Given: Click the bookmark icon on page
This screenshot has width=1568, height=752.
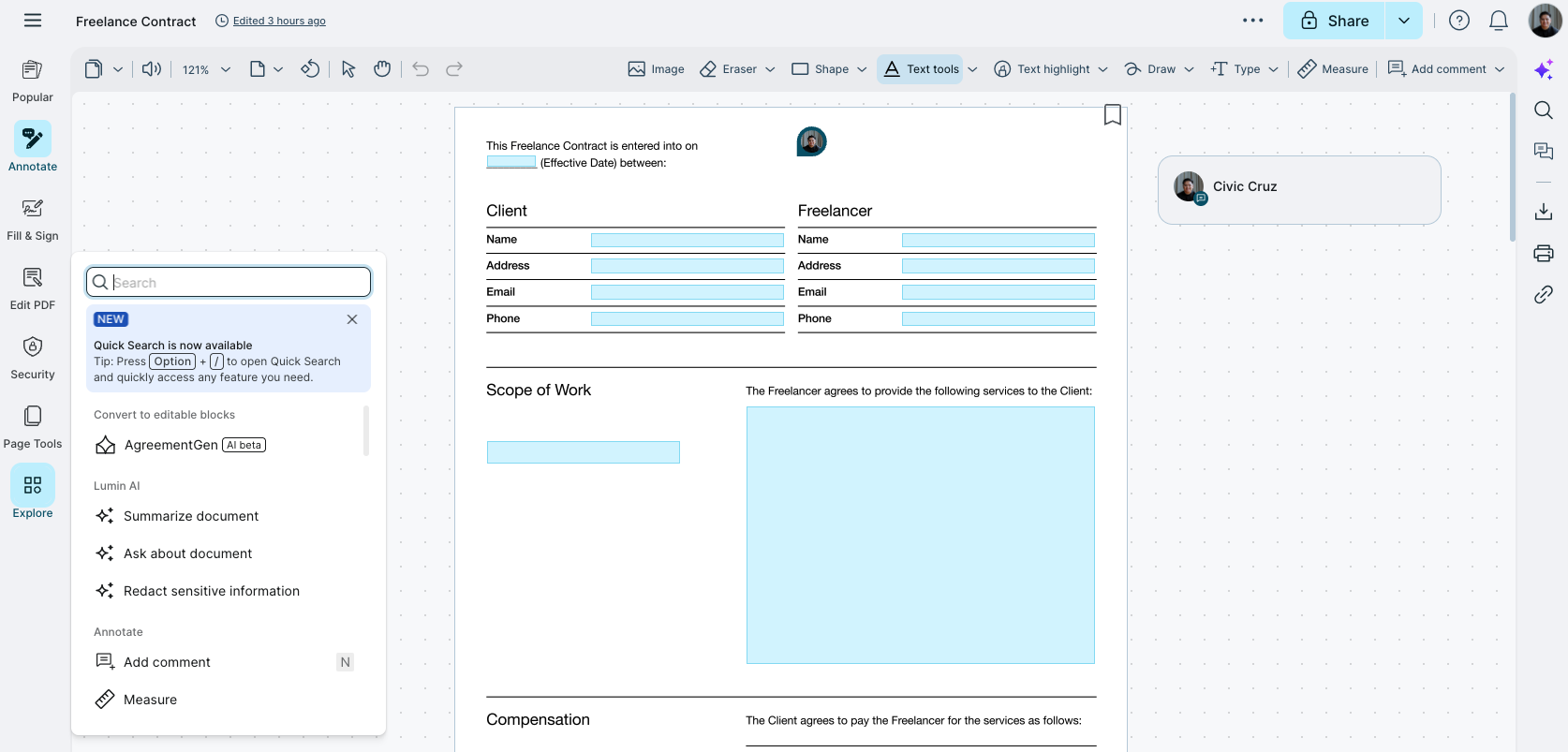Looking at the screenshot, I should tap(1112, 115).
